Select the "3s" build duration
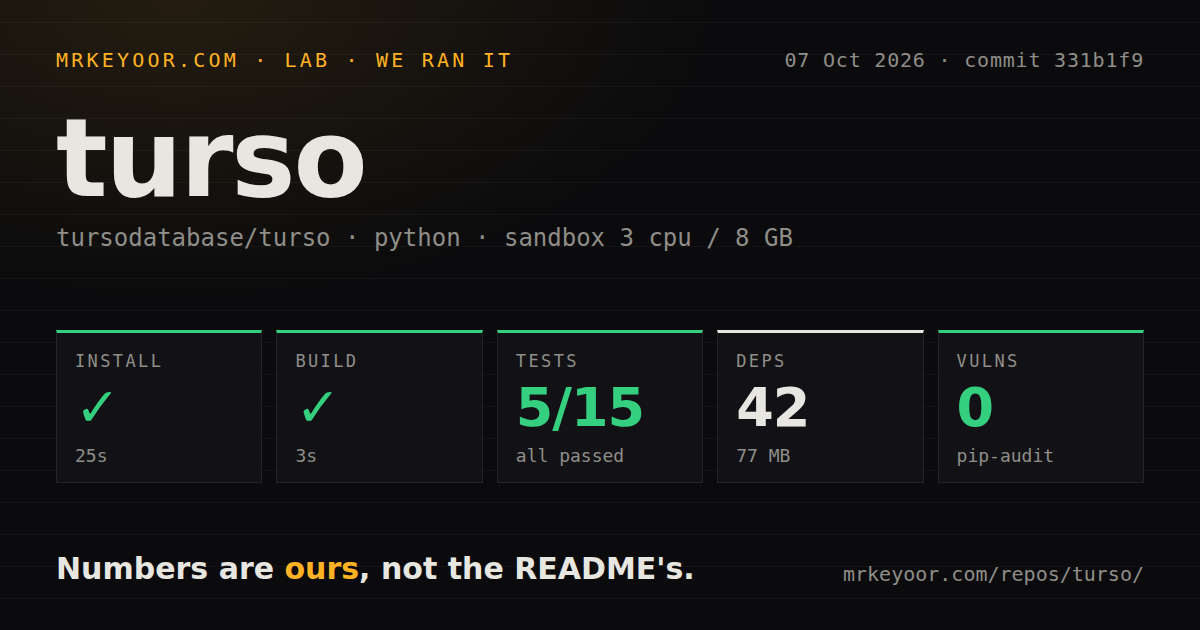The image size is (1200, 630). point(306,456)
